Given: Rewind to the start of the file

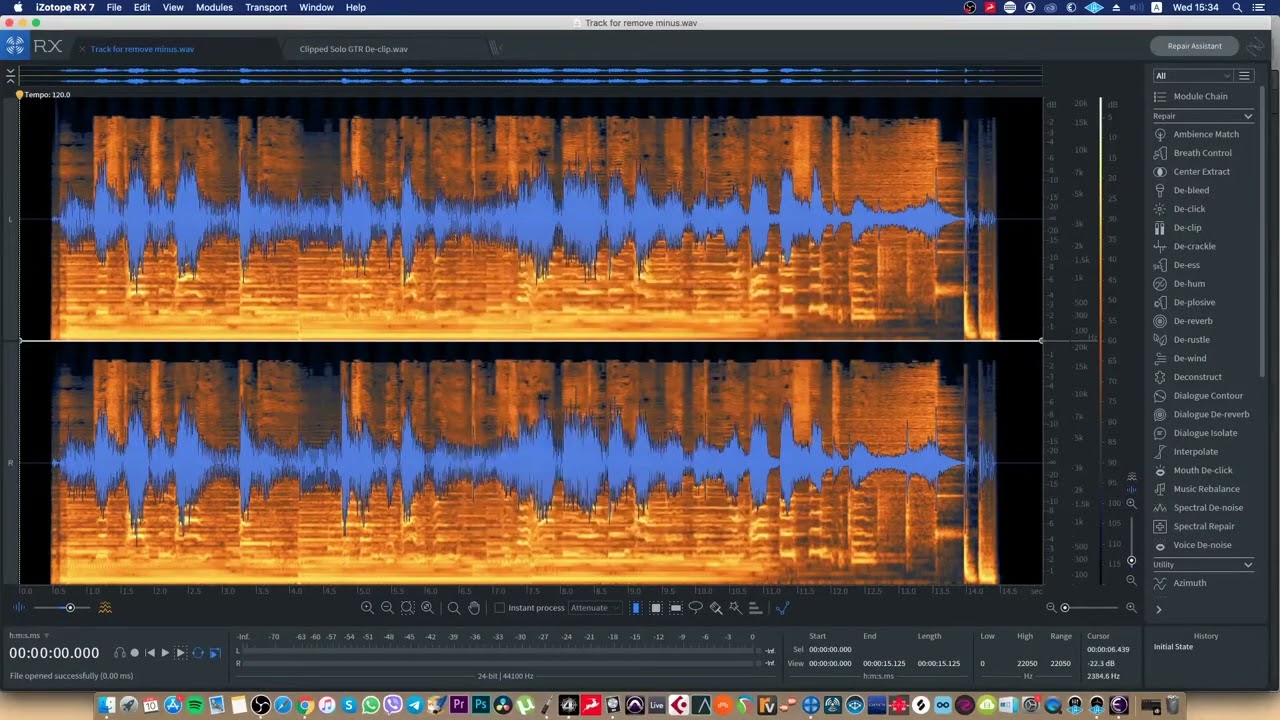Looking at the screenshot, I should pyautogui.click(x=150, y=653).
